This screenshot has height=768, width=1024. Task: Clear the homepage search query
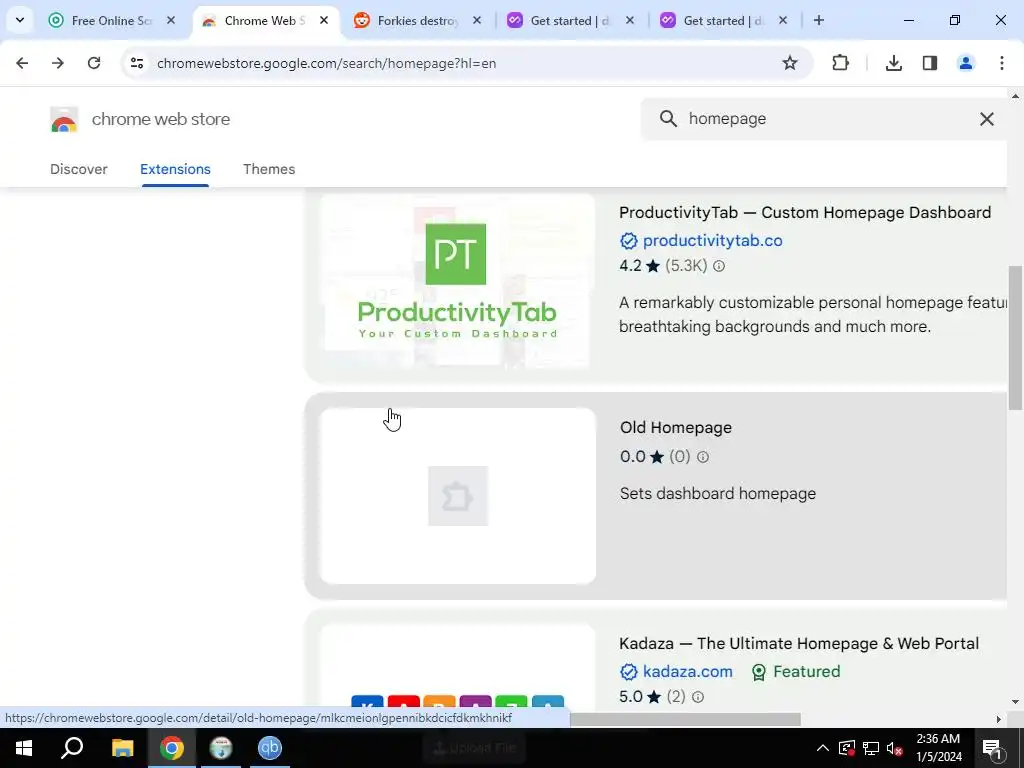click(x=987, y=119)
